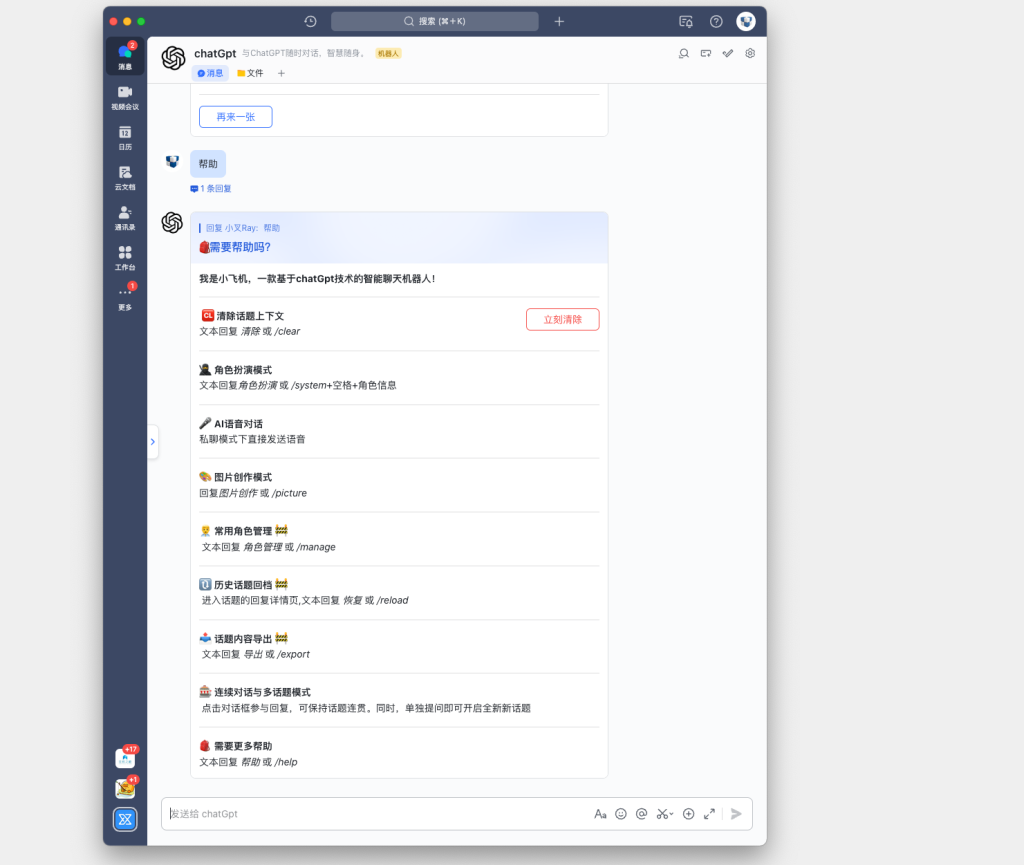Click the pin/marked messages checkmark icon
The image size is (1024, 865).
point(727,54)
